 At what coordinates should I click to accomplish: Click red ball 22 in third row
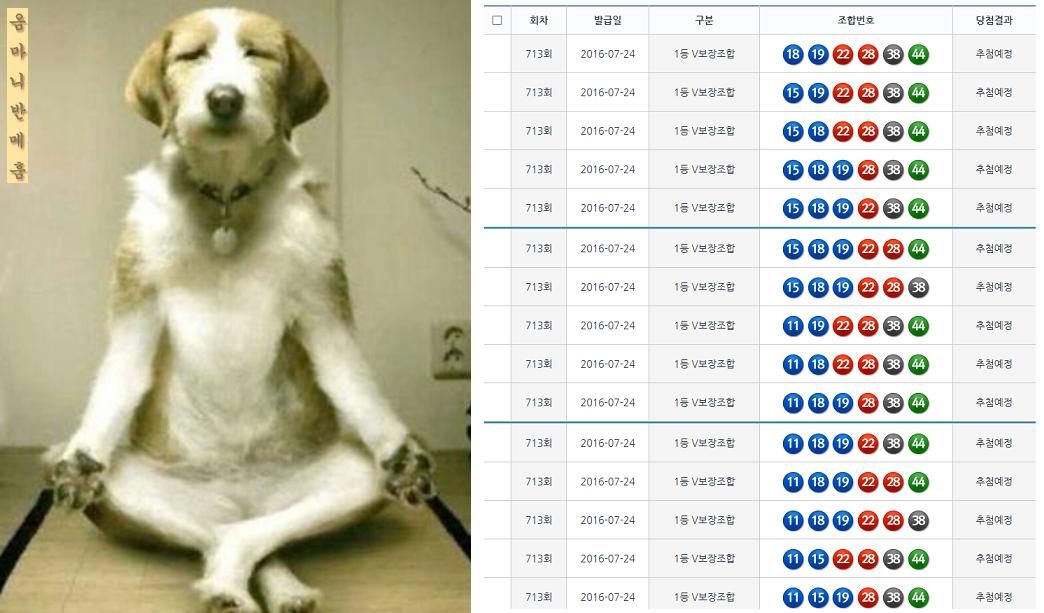coord(843,132)
